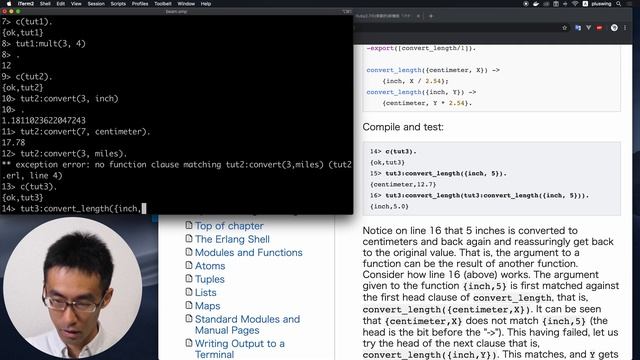The image size is (640, 360).
Task: Click the page icon beside 'Maps'
Action: tap(189, 305)
